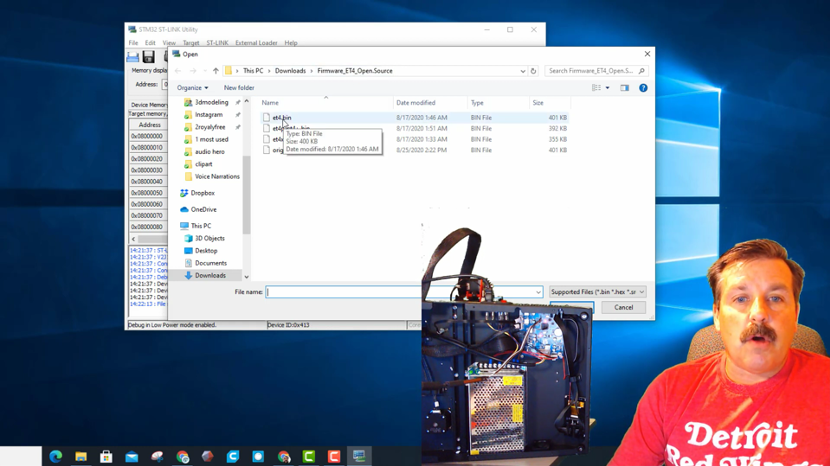This screenshot has height=466, width=830.
Task: Open the Help menu in ST-LINK Utility
Action: tap(291, 43)
